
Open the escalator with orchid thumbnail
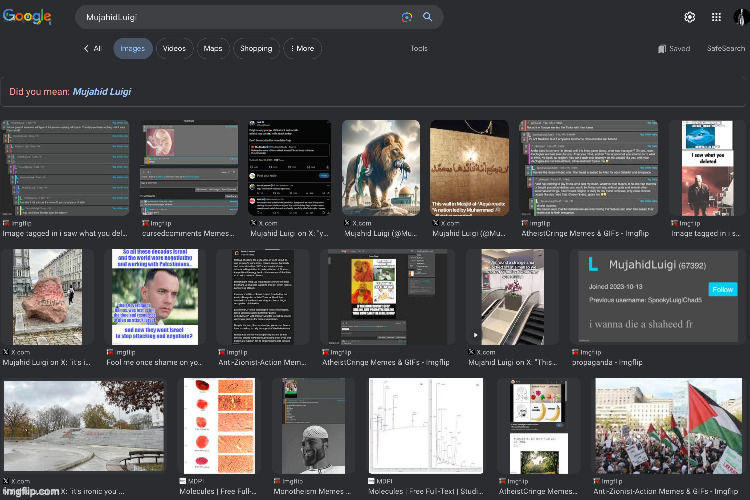(513, 297)
